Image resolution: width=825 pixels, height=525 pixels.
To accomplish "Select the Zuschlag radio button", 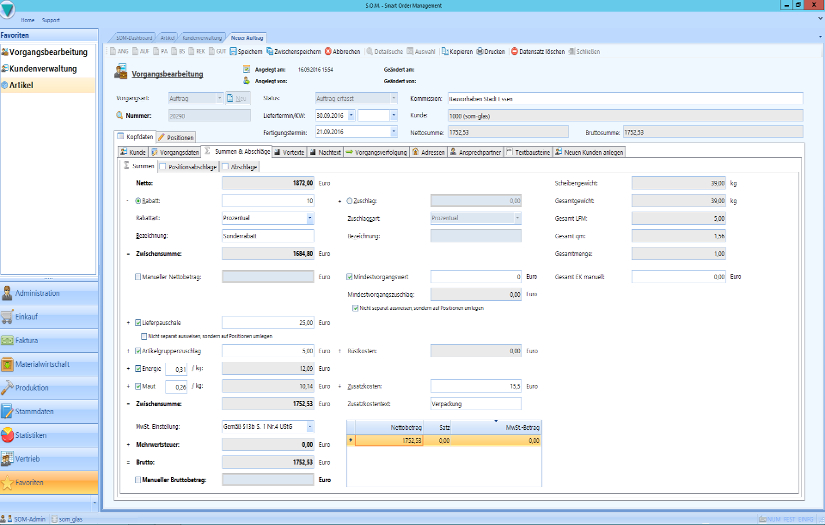I will tap(348, 200).
